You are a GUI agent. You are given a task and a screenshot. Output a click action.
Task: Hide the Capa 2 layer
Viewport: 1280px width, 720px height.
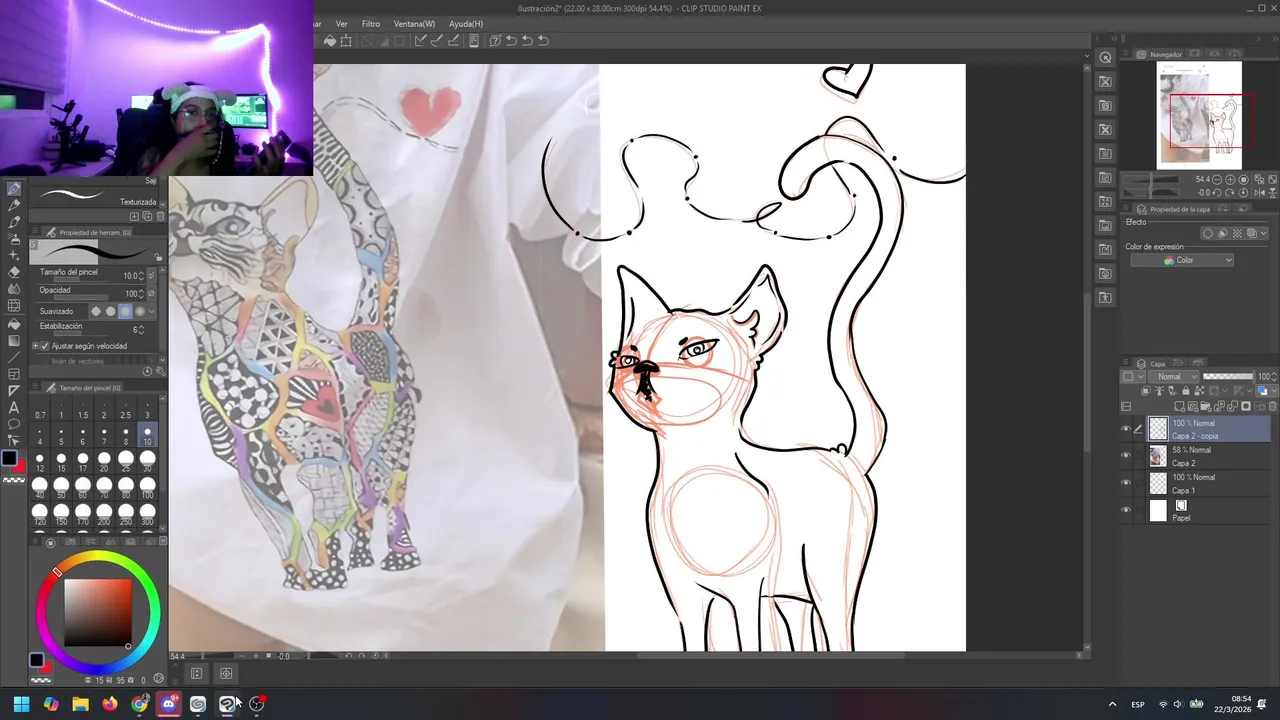[x=1126, y=456]
